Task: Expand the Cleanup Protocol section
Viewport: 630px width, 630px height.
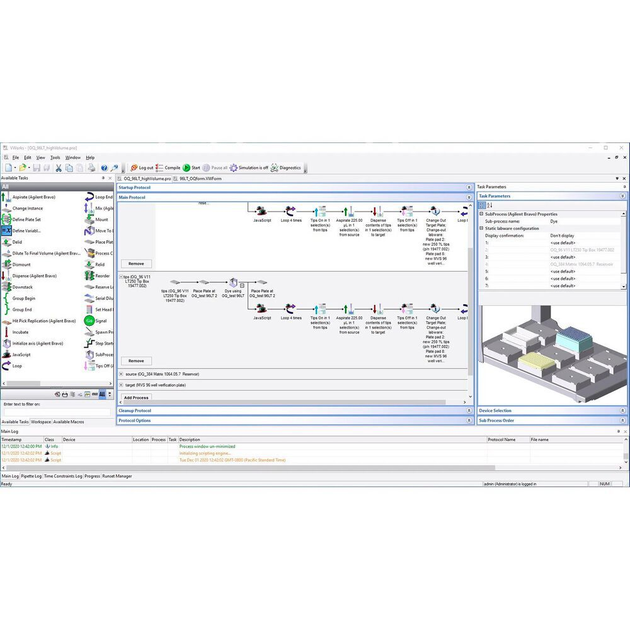Action: (x=469, y=411)
